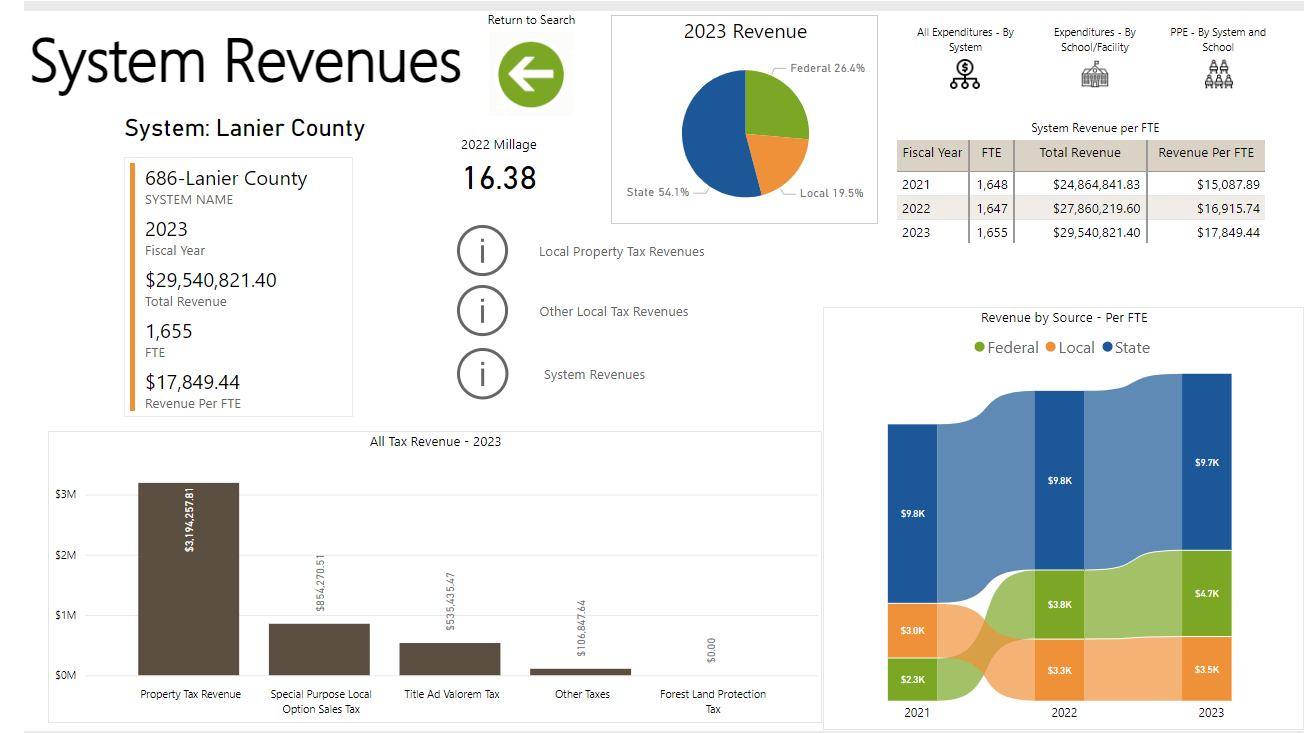Click info icon for Local Property Tax Revenues
The height and width of the screenshot is (733, 1309).
483,251
